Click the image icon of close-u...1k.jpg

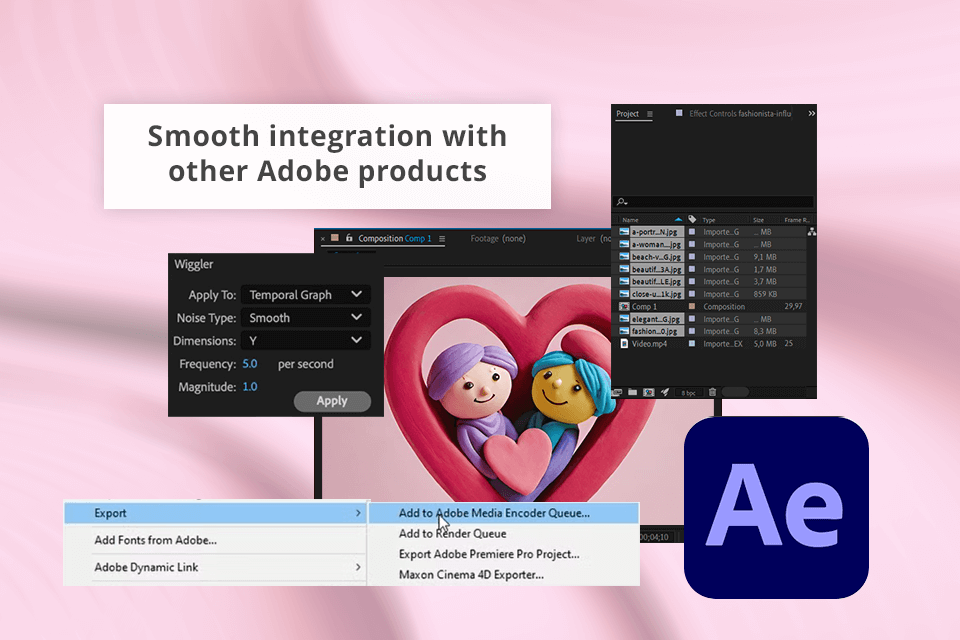click(x=624, y=294)
